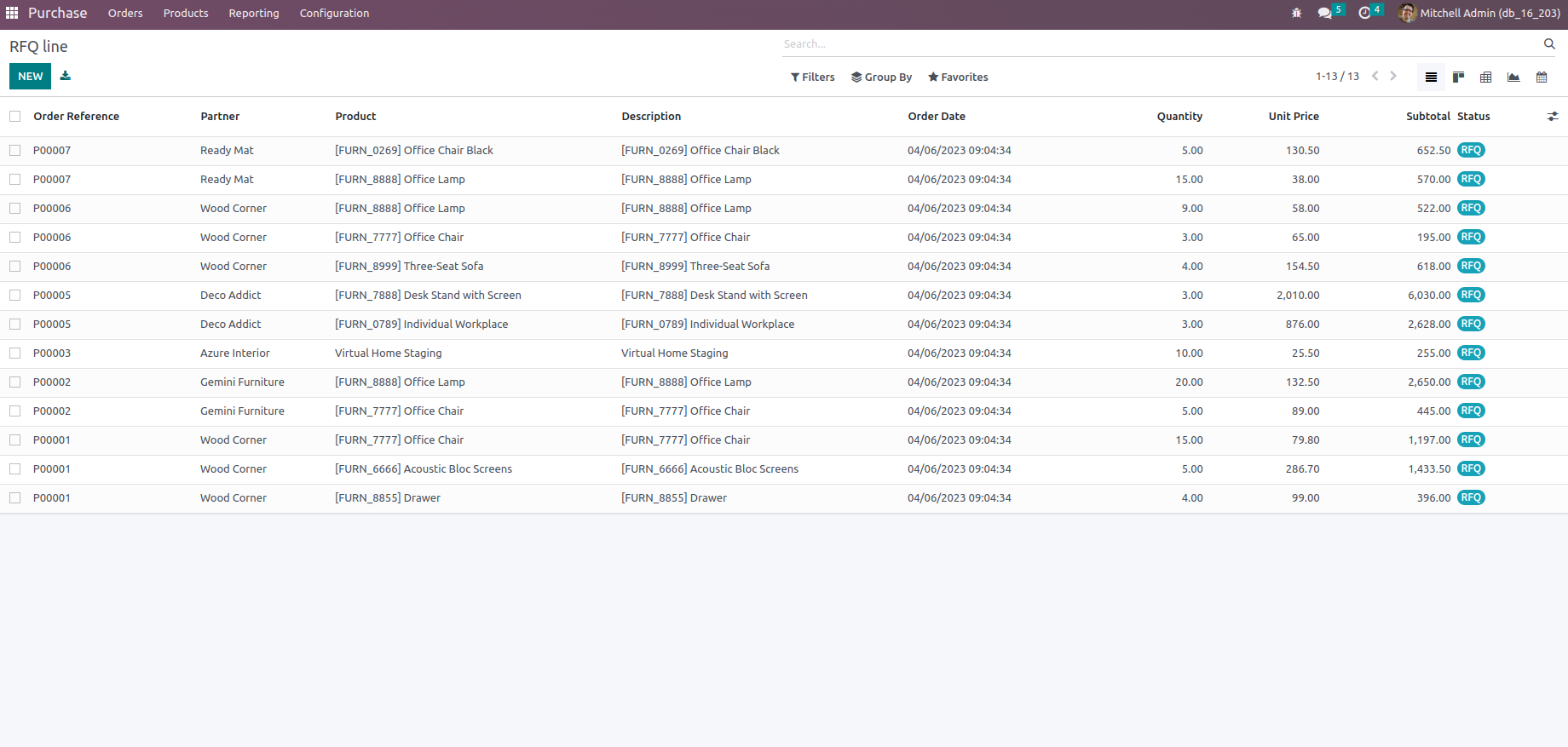Open the Products menu
Screen dimensions: 1568x747
pyautogui.click(x=186, y=13)
